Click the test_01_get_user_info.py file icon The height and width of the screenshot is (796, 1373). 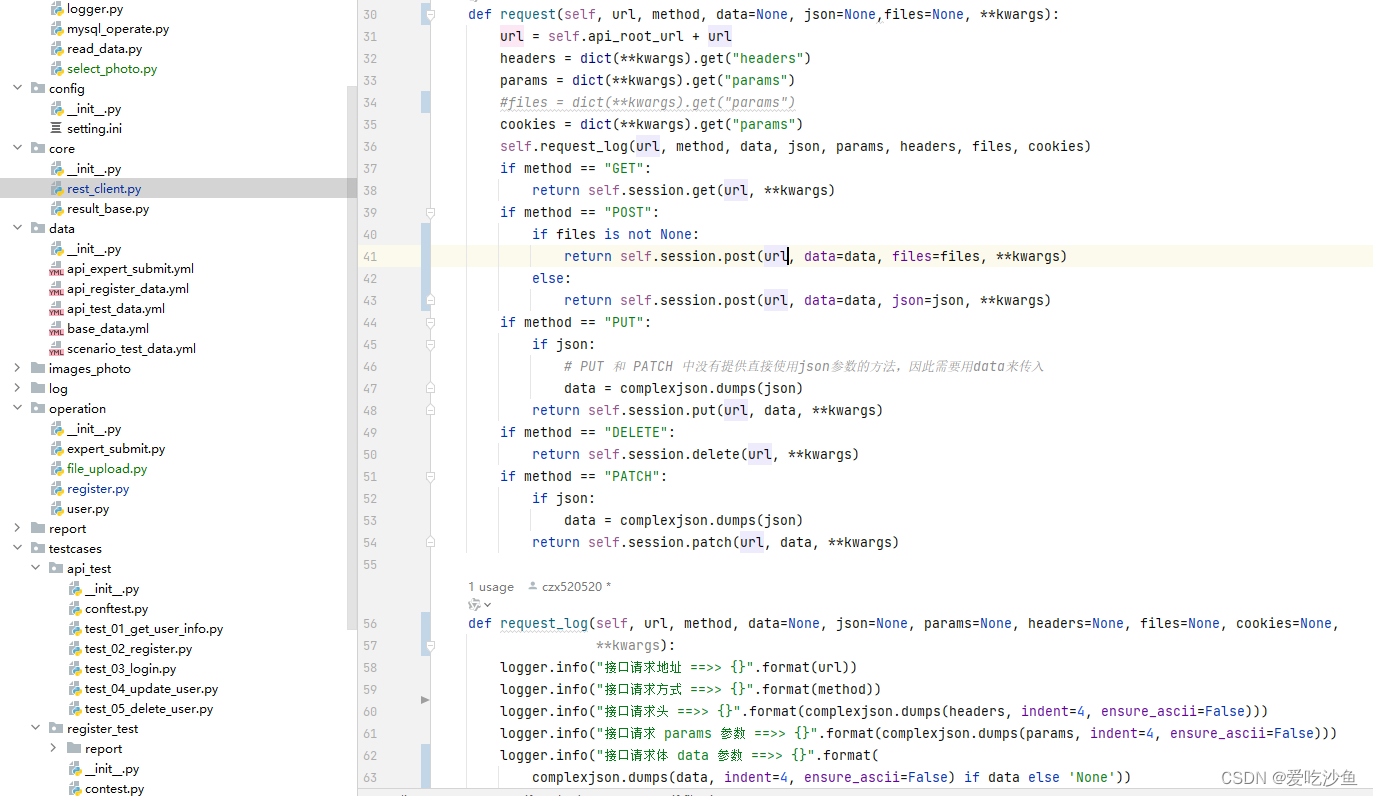pos(75,629)
